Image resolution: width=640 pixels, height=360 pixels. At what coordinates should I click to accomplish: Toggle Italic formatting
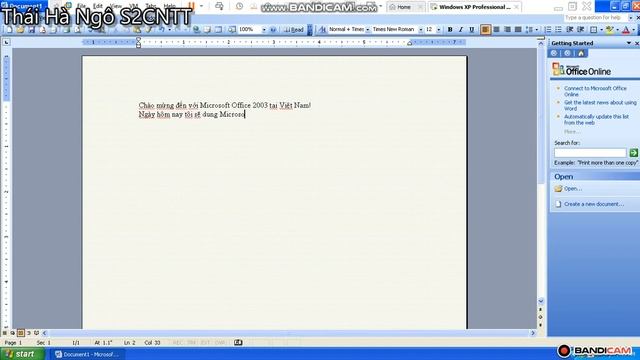tap(461, 30)
